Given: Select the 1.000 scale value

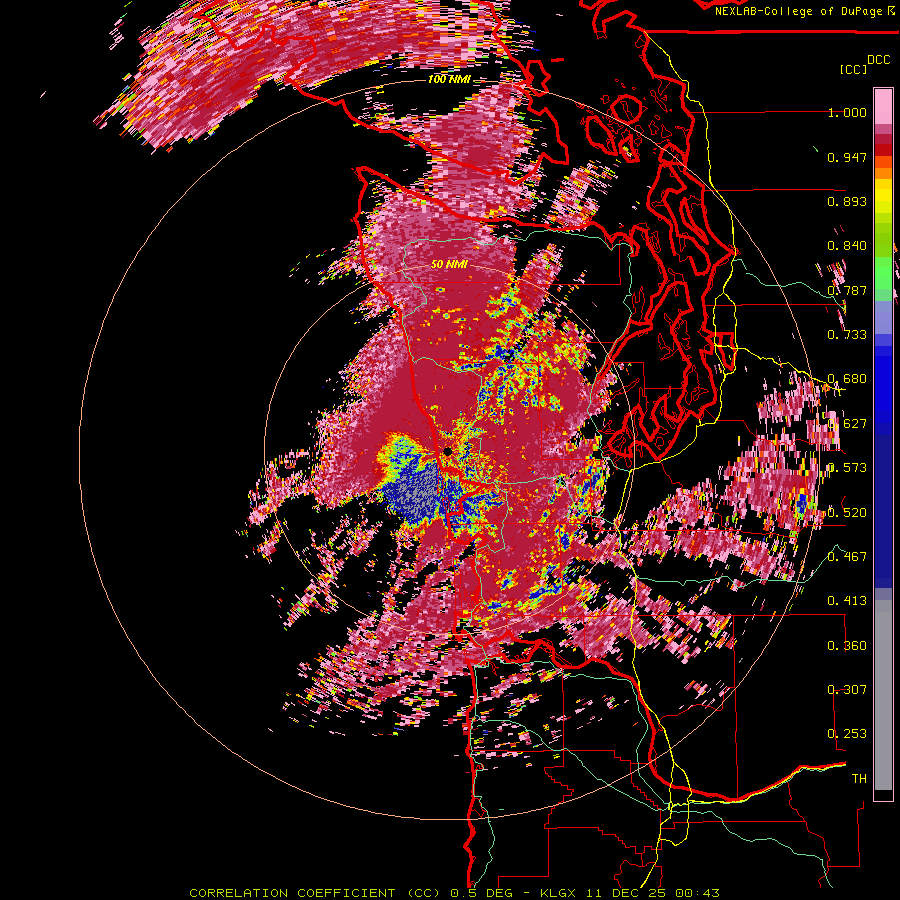Looking at the screenshot, I should point(847,112).
